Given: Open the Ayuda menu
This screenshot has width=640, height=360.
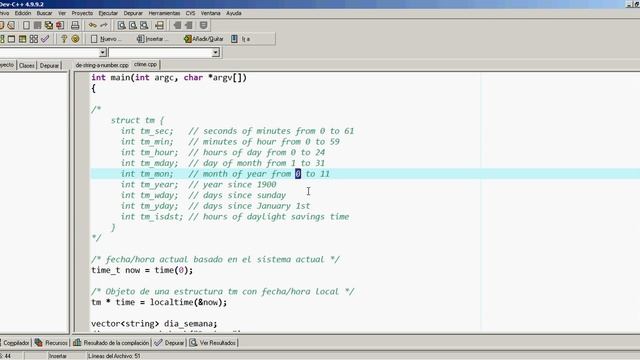Looking at the screenshot, I should point(234,13).
